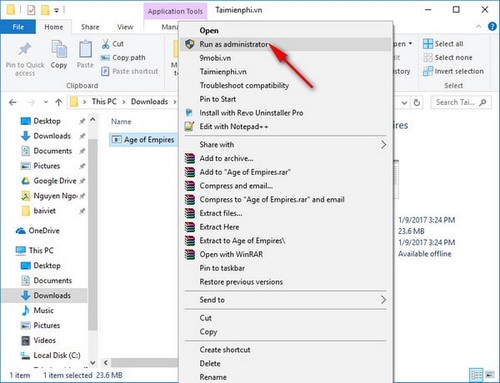The height and width of the screenshot is (383, 500).
Task: Choose Pin to taskbar in context menu
Action: (286, 268)
